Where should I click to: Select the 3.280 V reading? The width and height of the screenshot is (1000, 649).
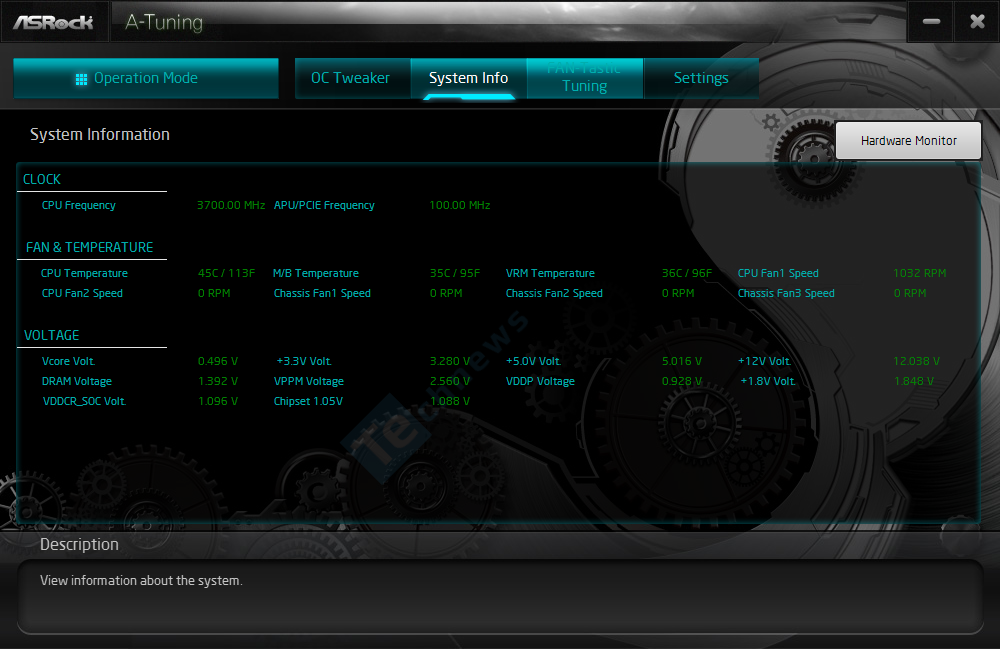pyautogui.click(x=450, y=361)
